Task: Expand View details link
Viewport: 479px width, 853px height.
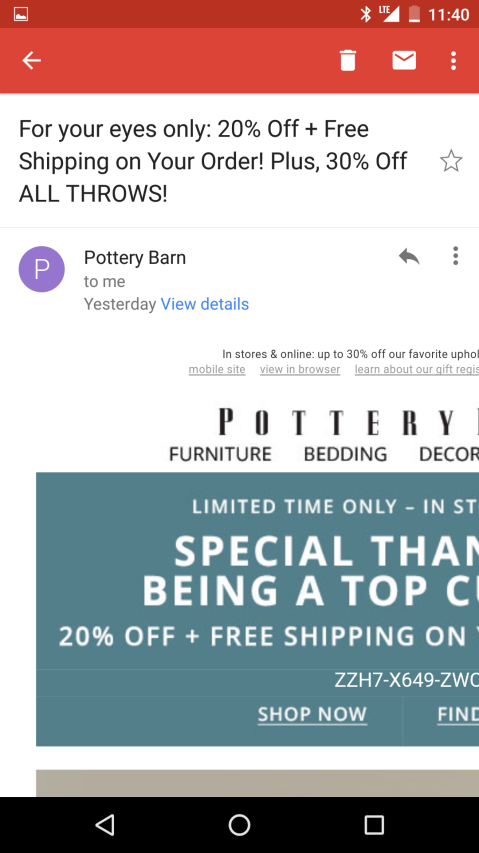Action: 204,304
